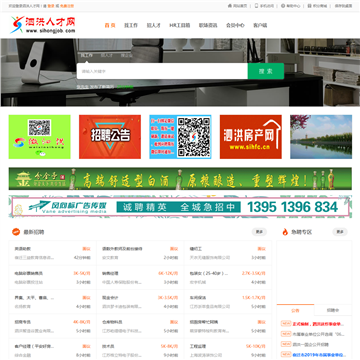The image size is (360, 360).
Task: Open the blue 2019 announcement link
Action: (x=318, y=355)
